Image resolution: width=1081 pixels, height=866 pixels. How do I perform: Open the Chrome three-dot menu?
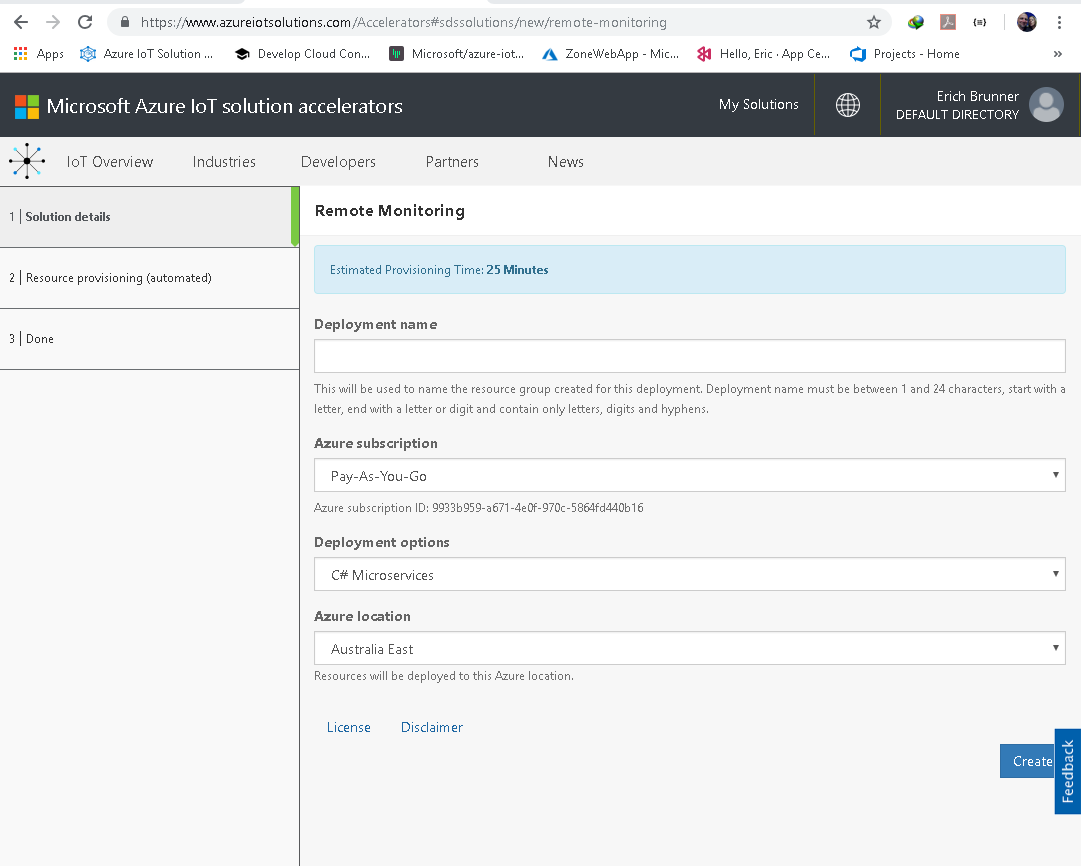pos(1062,21)
